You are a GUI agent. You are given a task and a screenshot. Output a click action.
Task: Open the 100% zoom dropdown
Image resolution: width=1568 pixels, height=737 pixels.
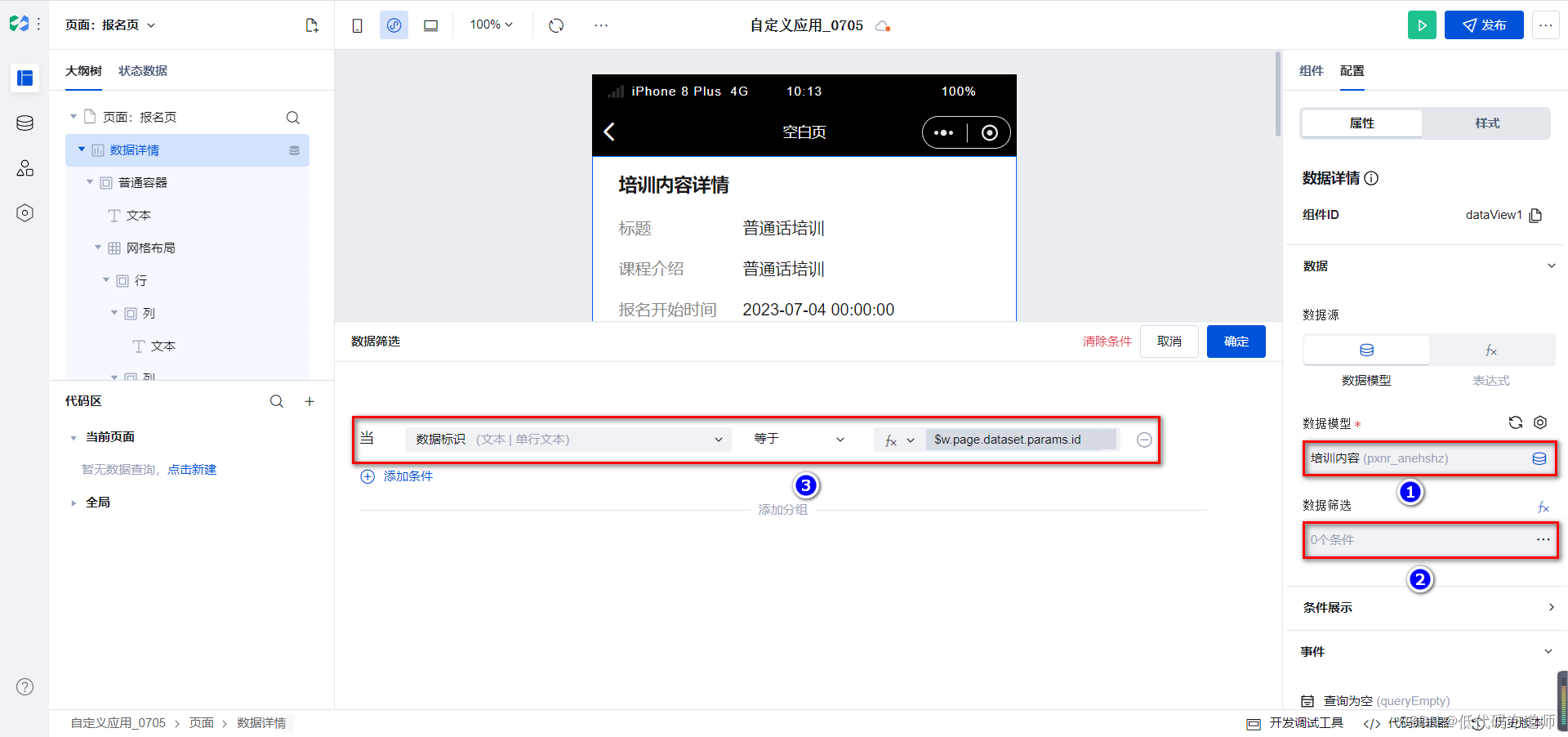492,25
